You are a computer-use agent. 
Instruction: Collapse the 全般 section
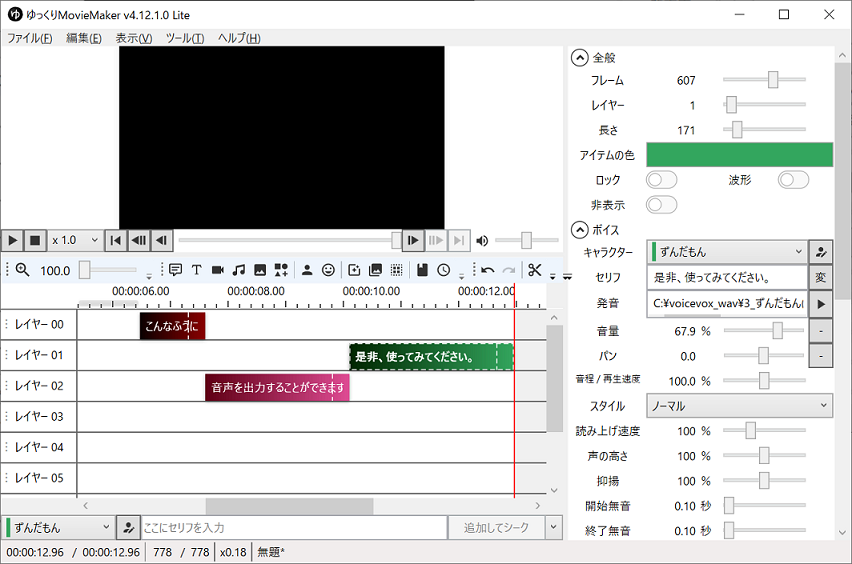(x=580, y=58)
